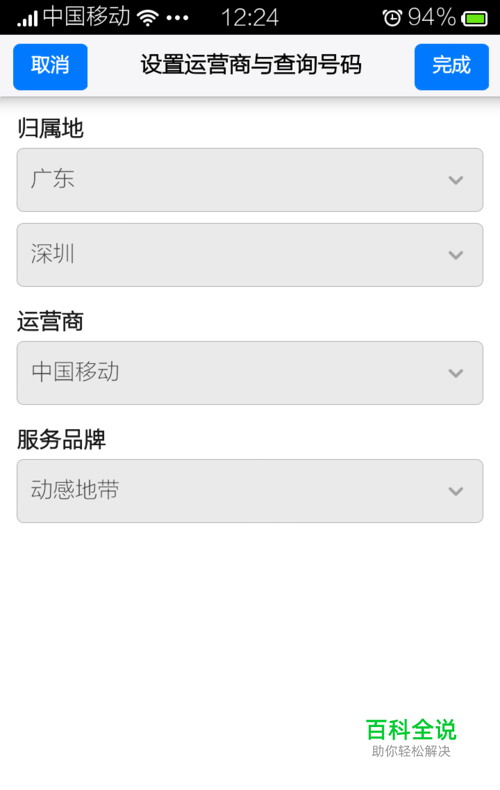Screen dimensions: 500x790
Task: Open the 中国移动 carrier dropdown
Action: pyautogui.click(x=250, y=373)
